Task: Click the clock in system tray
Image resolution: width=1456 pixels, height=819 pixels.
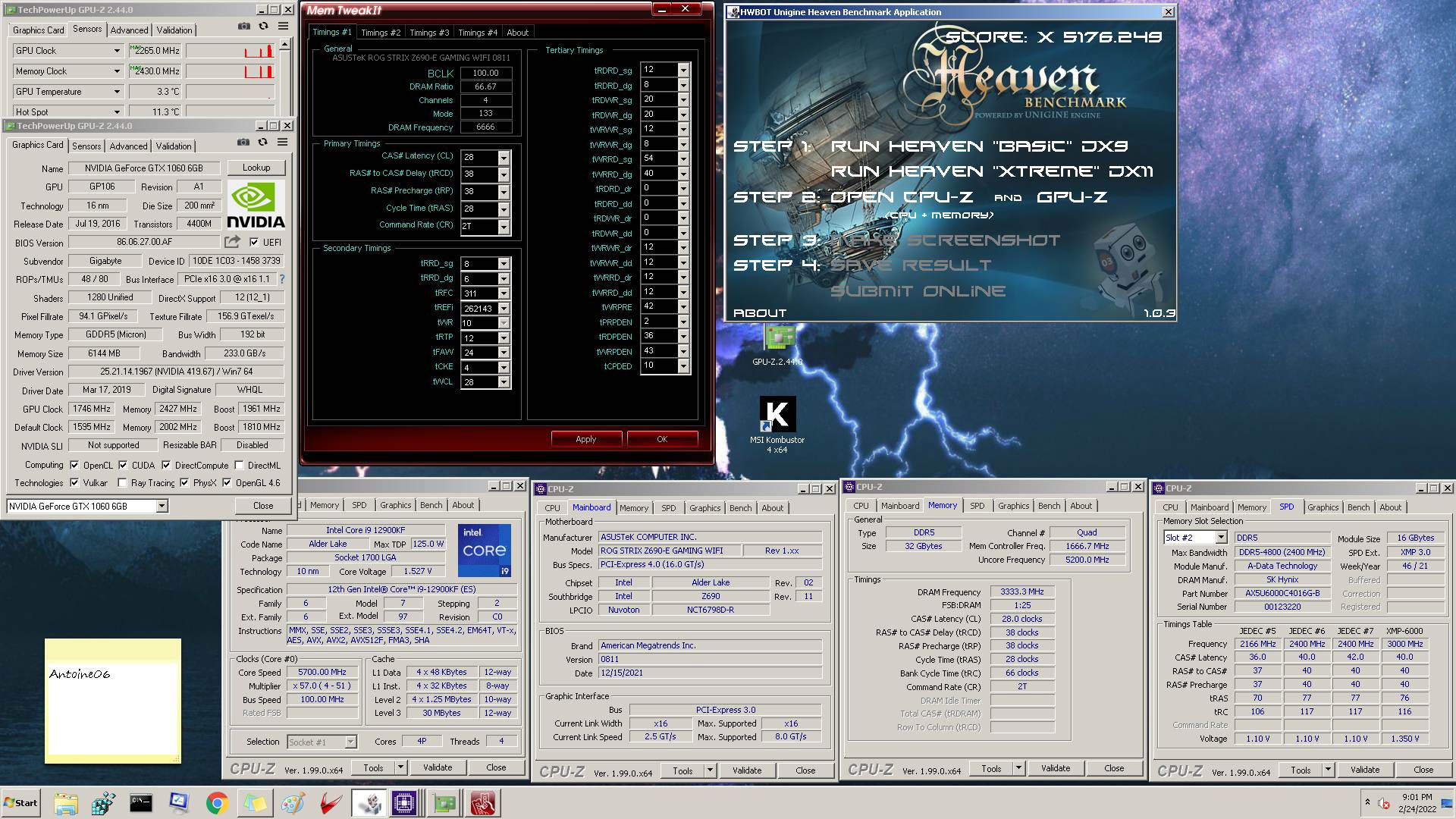Action: pyautogui.click(x=1417, y=803)
